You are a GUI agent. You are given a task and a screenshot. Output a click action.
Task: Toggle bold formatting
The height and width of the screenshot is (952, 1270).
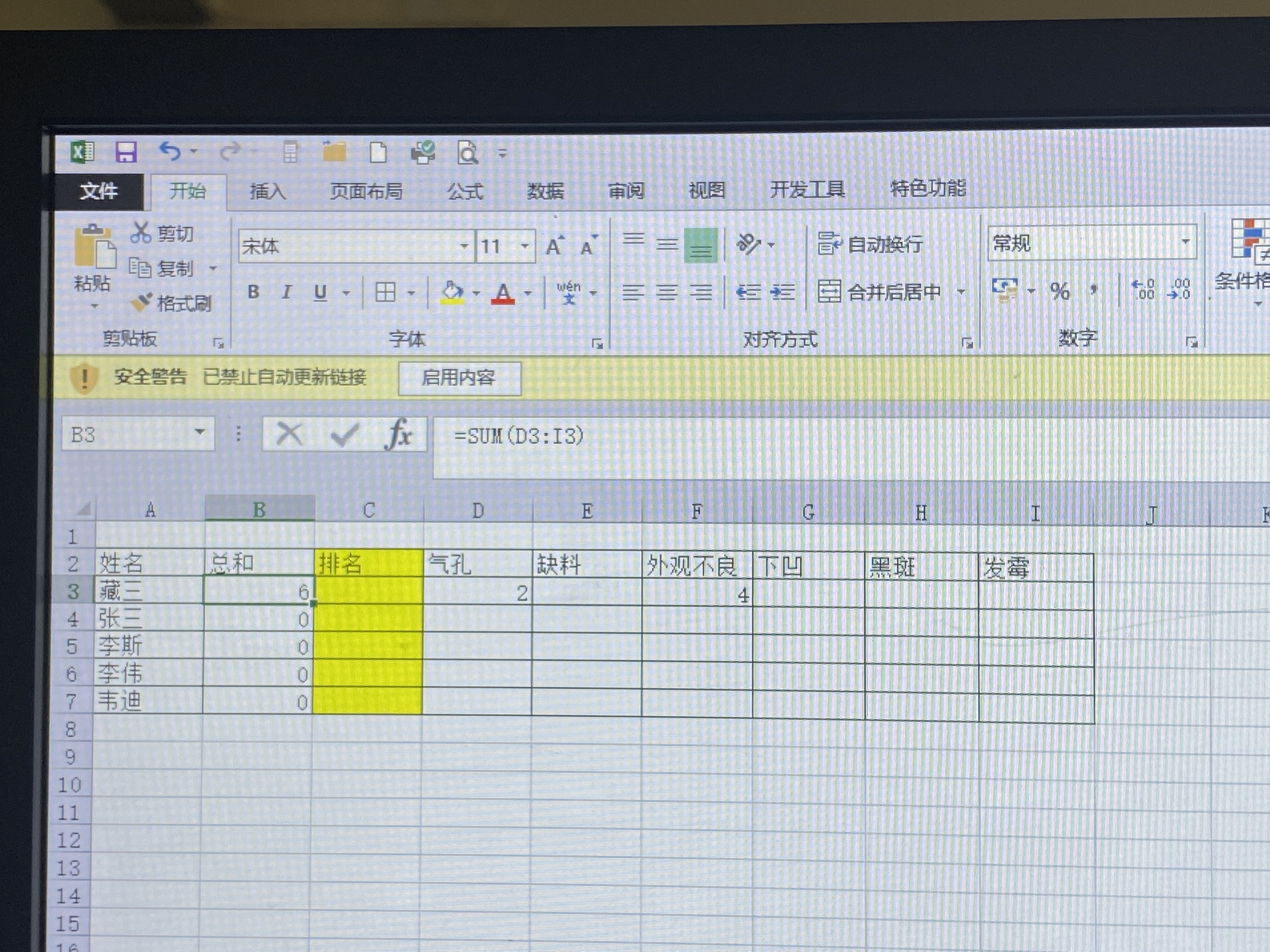point(253,293)
